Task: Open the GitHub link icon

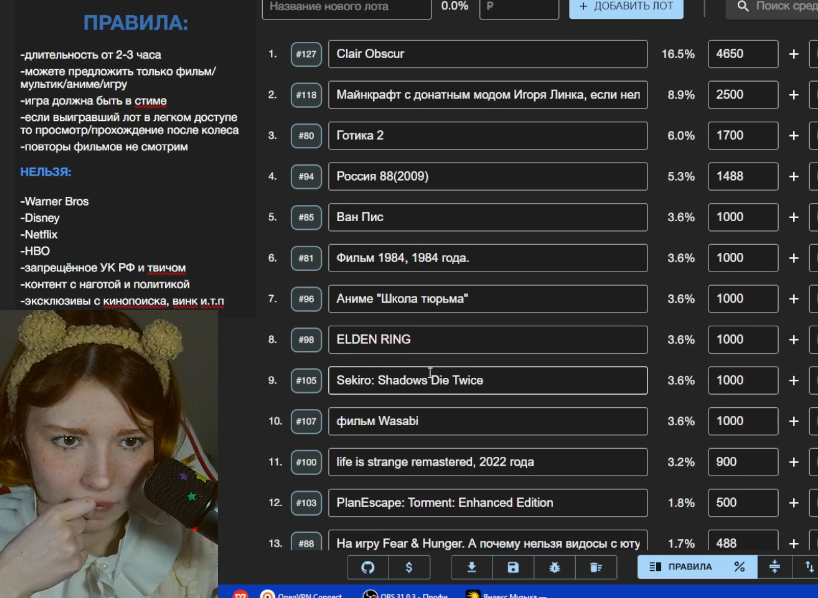Action: point(368,567)
